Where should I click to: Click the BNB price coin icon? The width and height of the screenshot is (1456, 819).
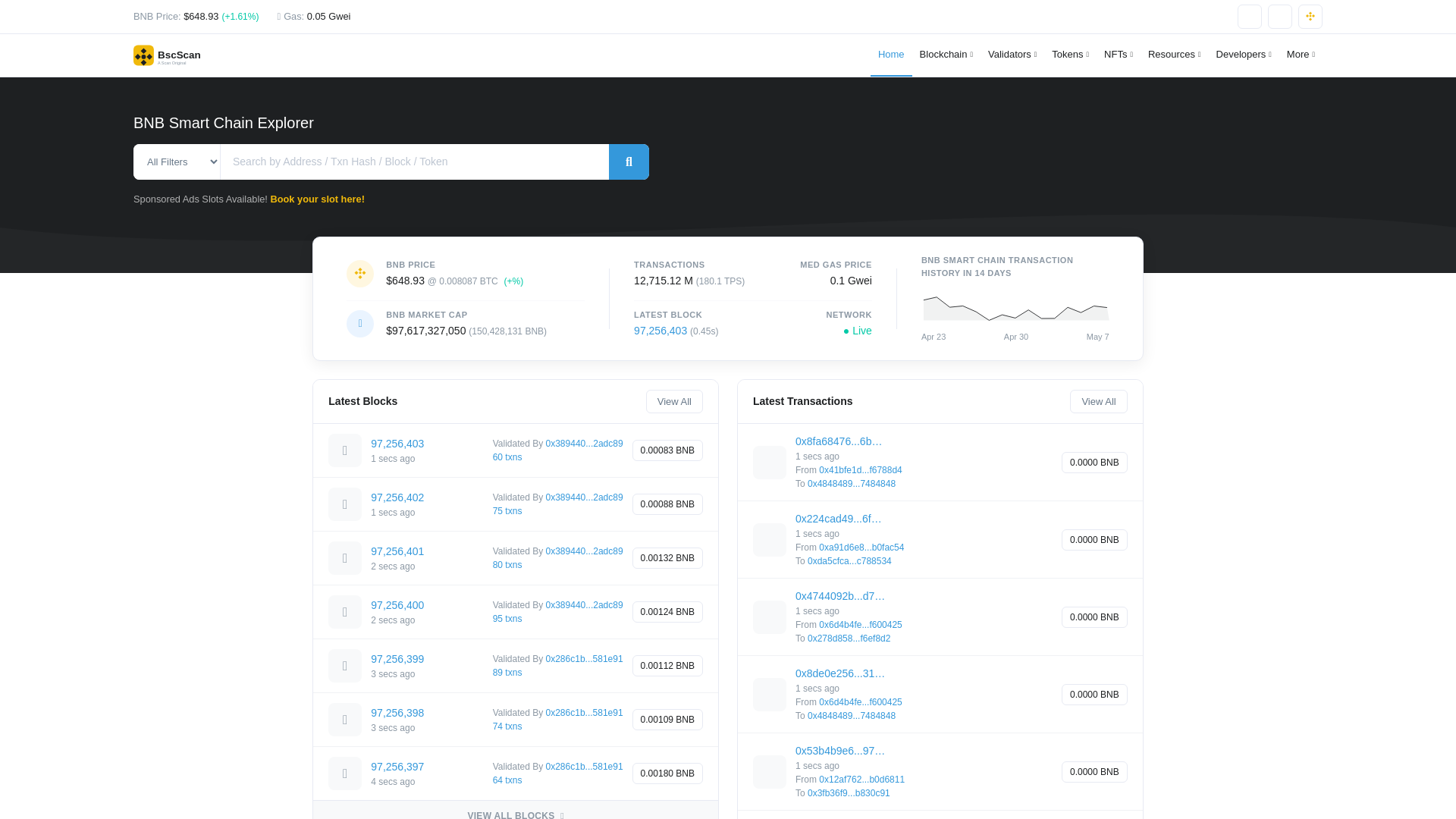tap(360, 274)
